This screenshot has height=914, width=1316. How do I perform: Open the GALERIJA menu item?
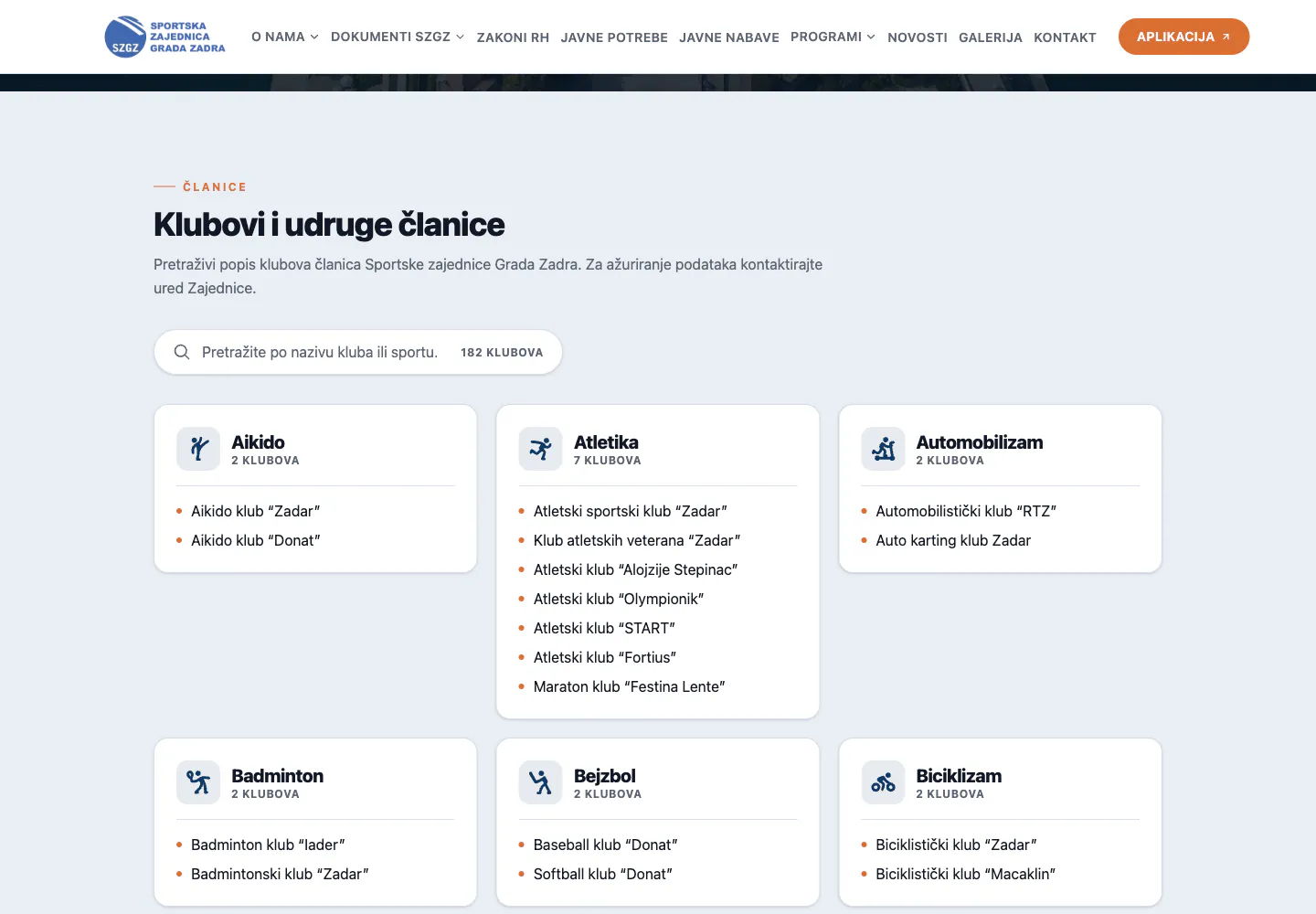pos(991,37)
